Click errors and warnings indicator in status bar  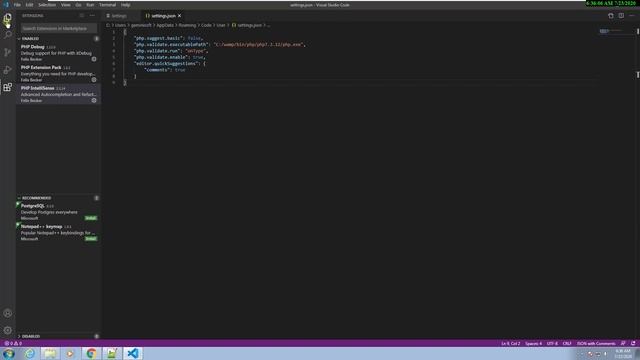[13, 343]
